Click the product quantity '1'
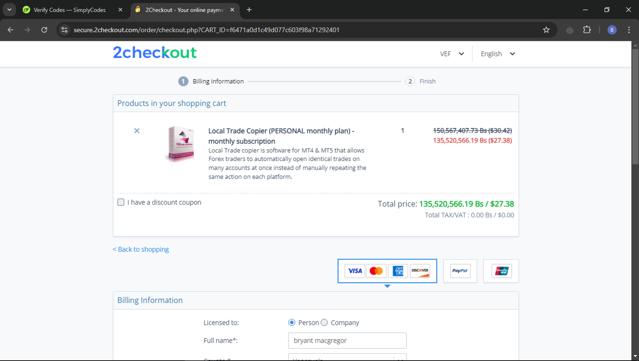The image size is (639, 361). click(x=403, y=130)
